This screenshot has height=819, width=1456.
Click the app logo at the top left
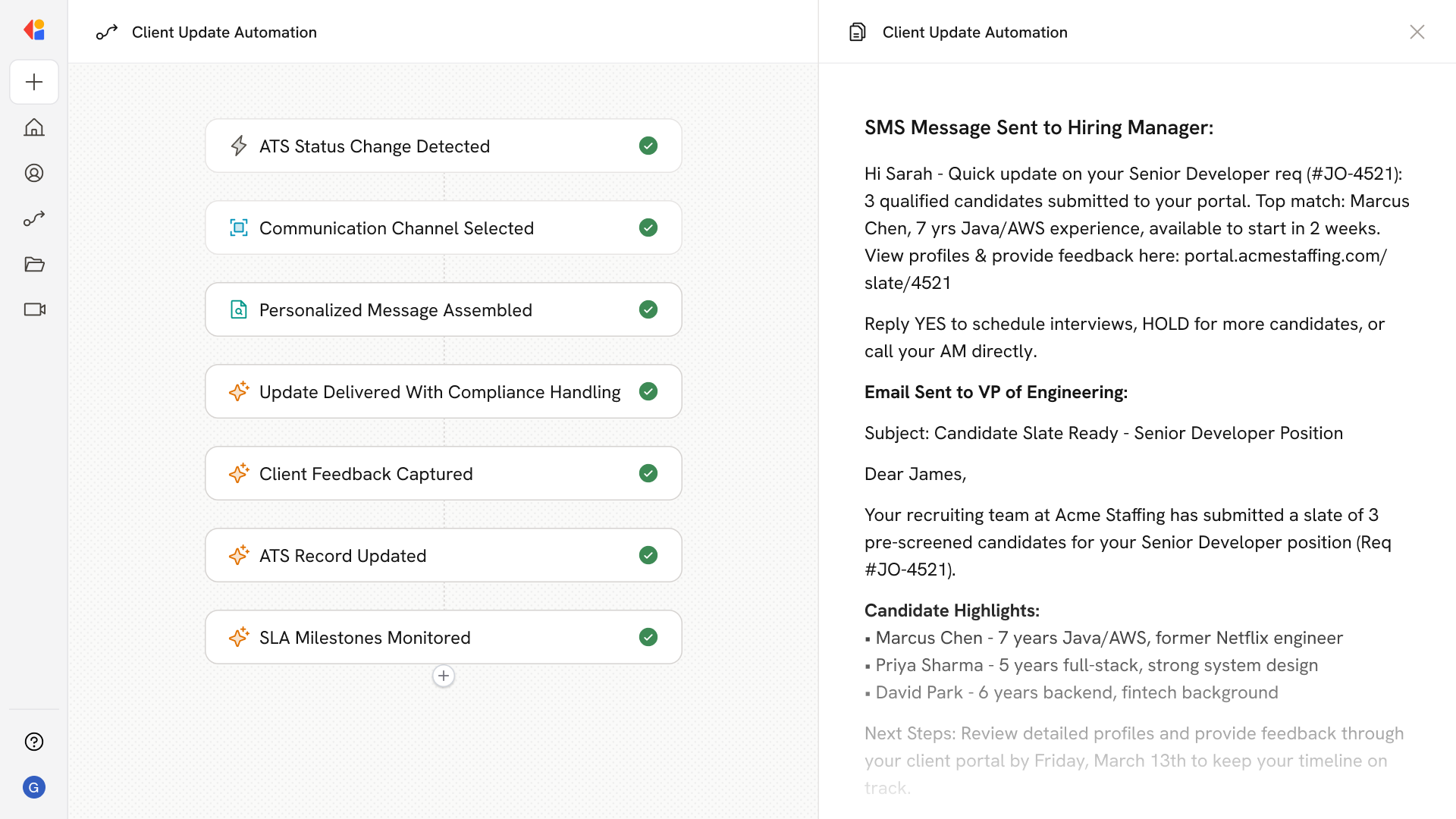34,30
